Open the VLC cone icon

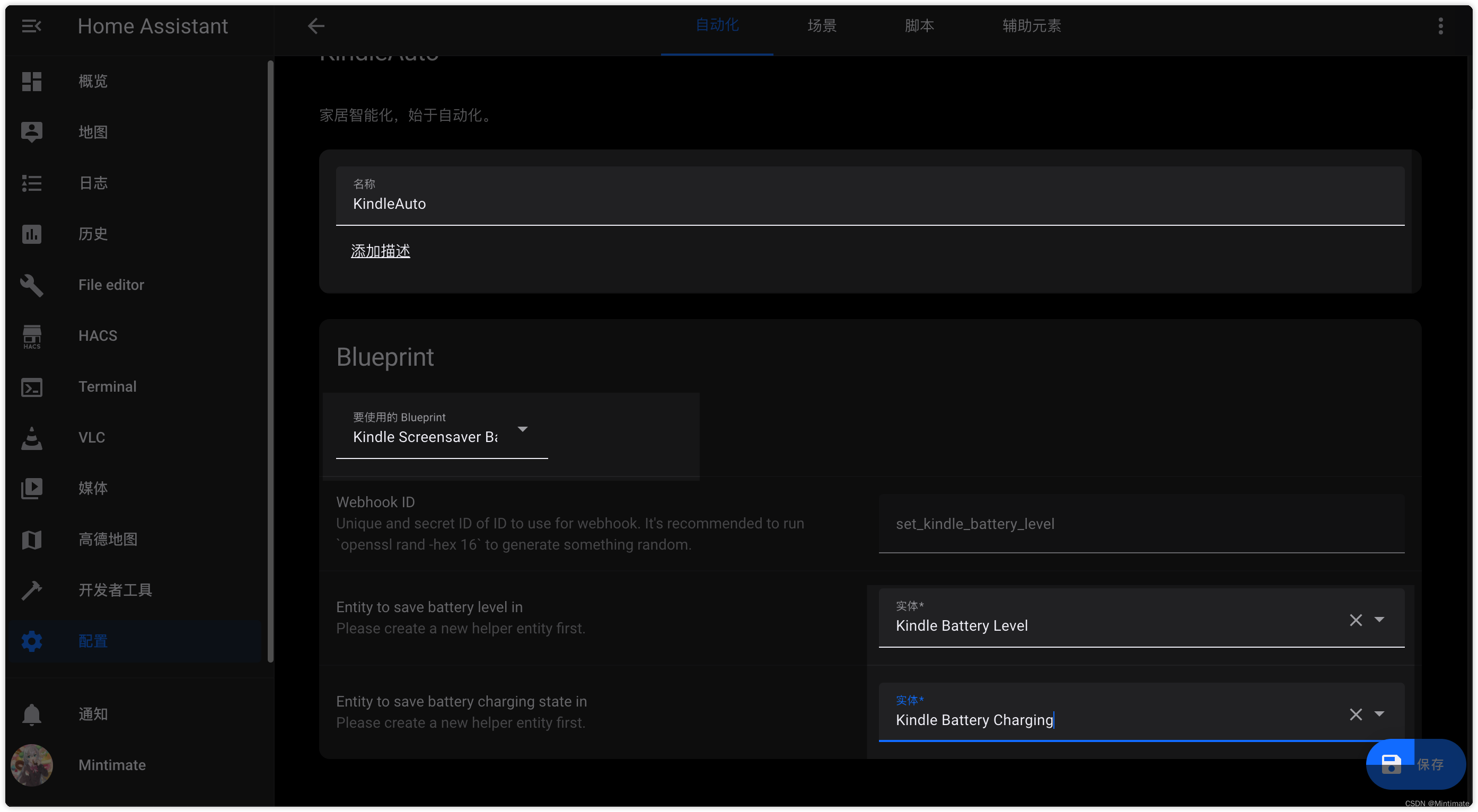32,438
